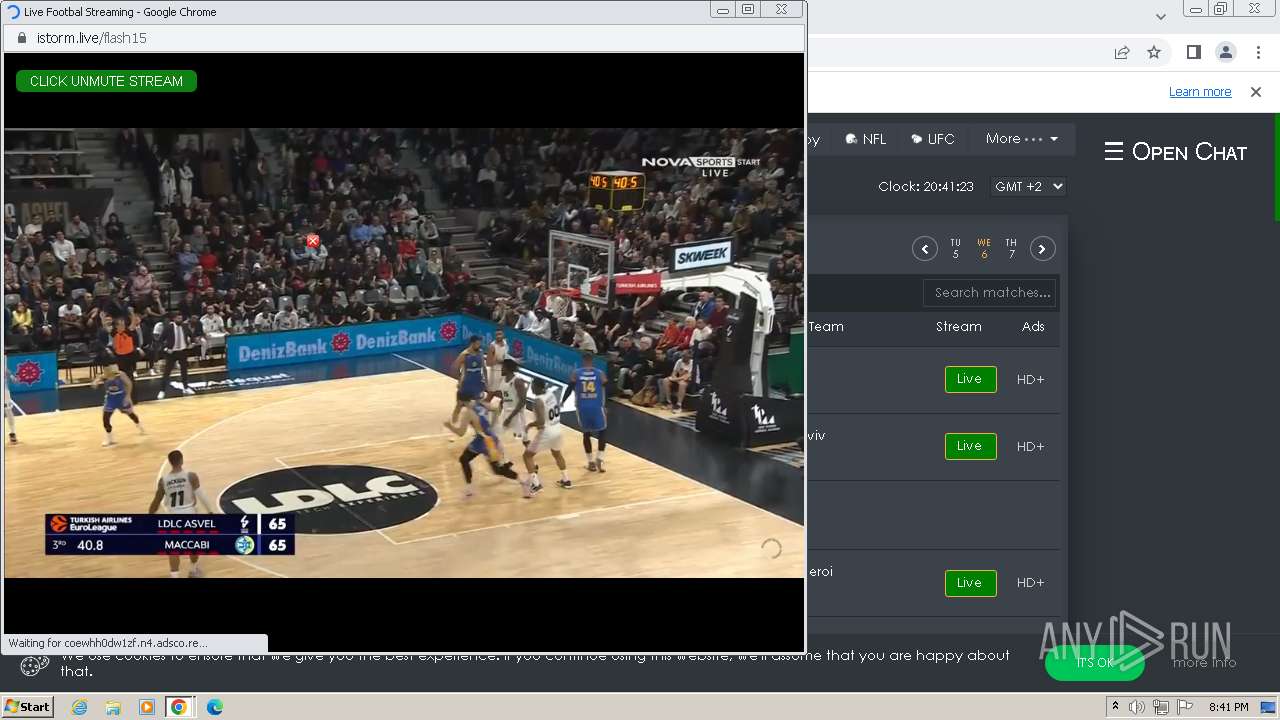Select Thursday 7 in date picker
Viewport: 1280px width, 720px height.
[1011, 249]
